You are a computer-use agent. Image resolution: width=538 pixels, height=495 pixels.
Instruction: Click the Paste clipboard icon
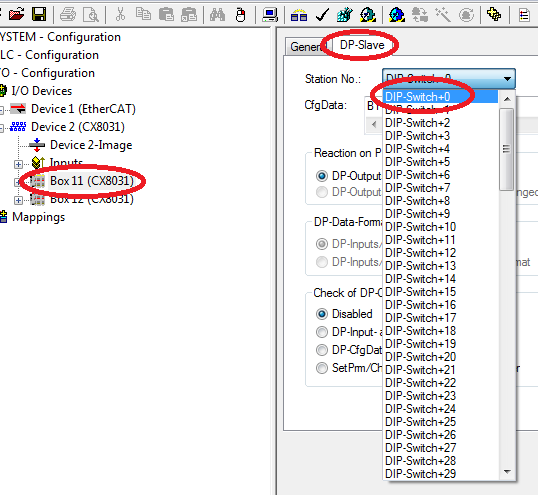(166, 15)
